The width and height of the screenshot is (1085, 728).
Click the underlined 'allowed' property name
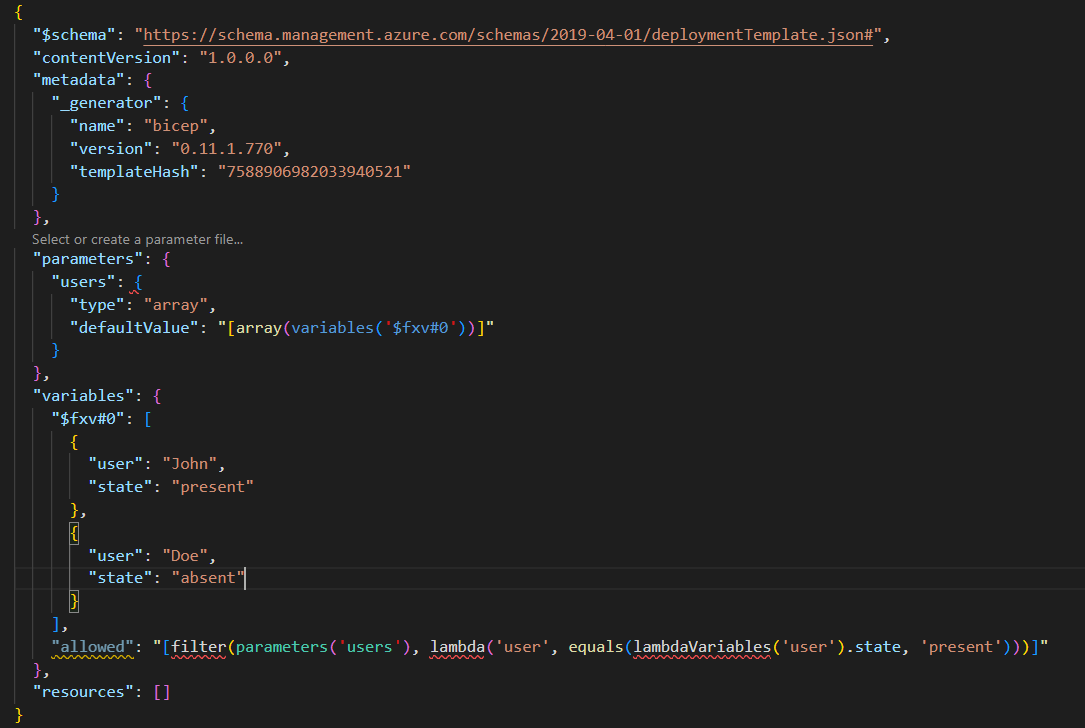coord(93,647)
